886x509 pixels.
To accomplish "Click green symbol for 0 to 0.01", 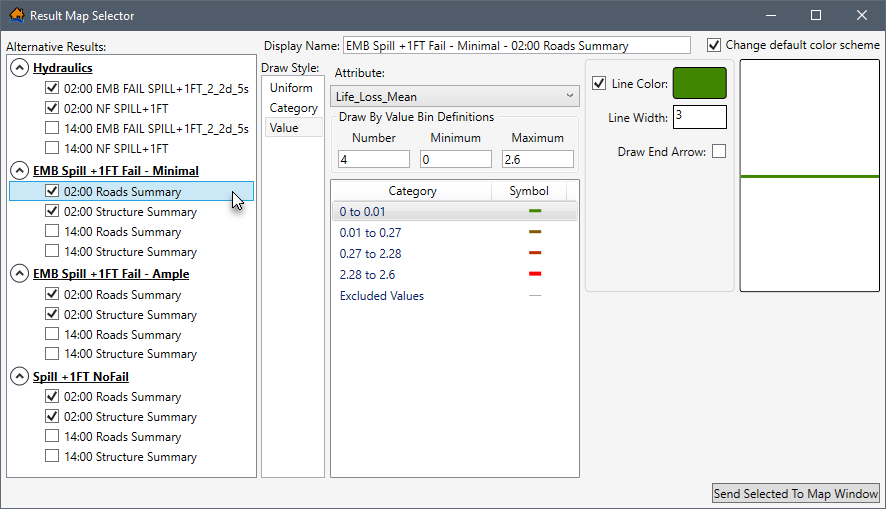I will pyautogui.click(x=535, y=211).
